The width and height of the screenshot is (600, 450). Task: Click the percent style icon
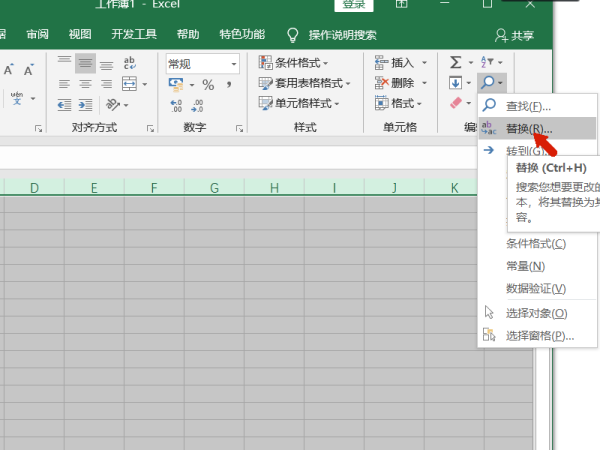point(208,85)
